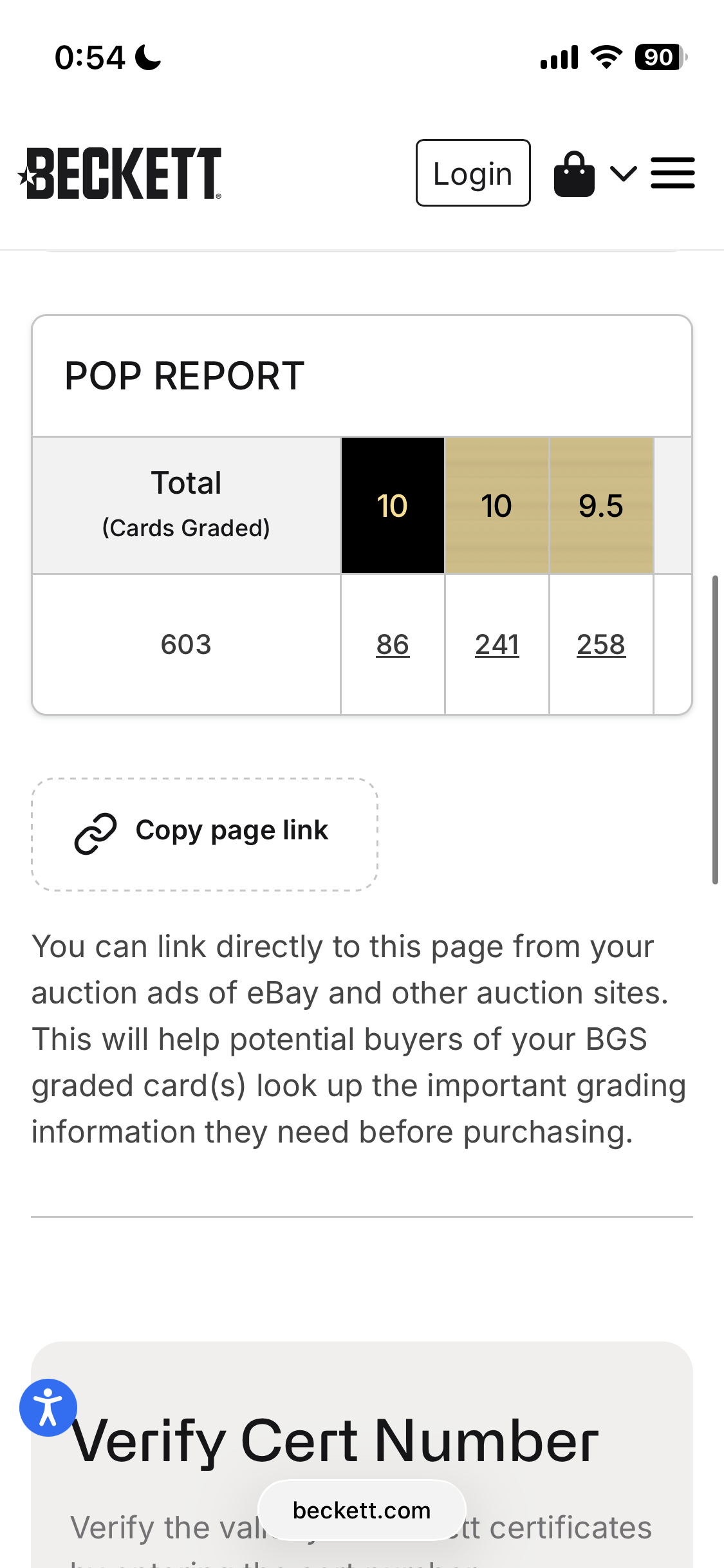Tap the Wi-Fi status icon
This screenshot has width=724, height=1568.
tap(607, 57)
